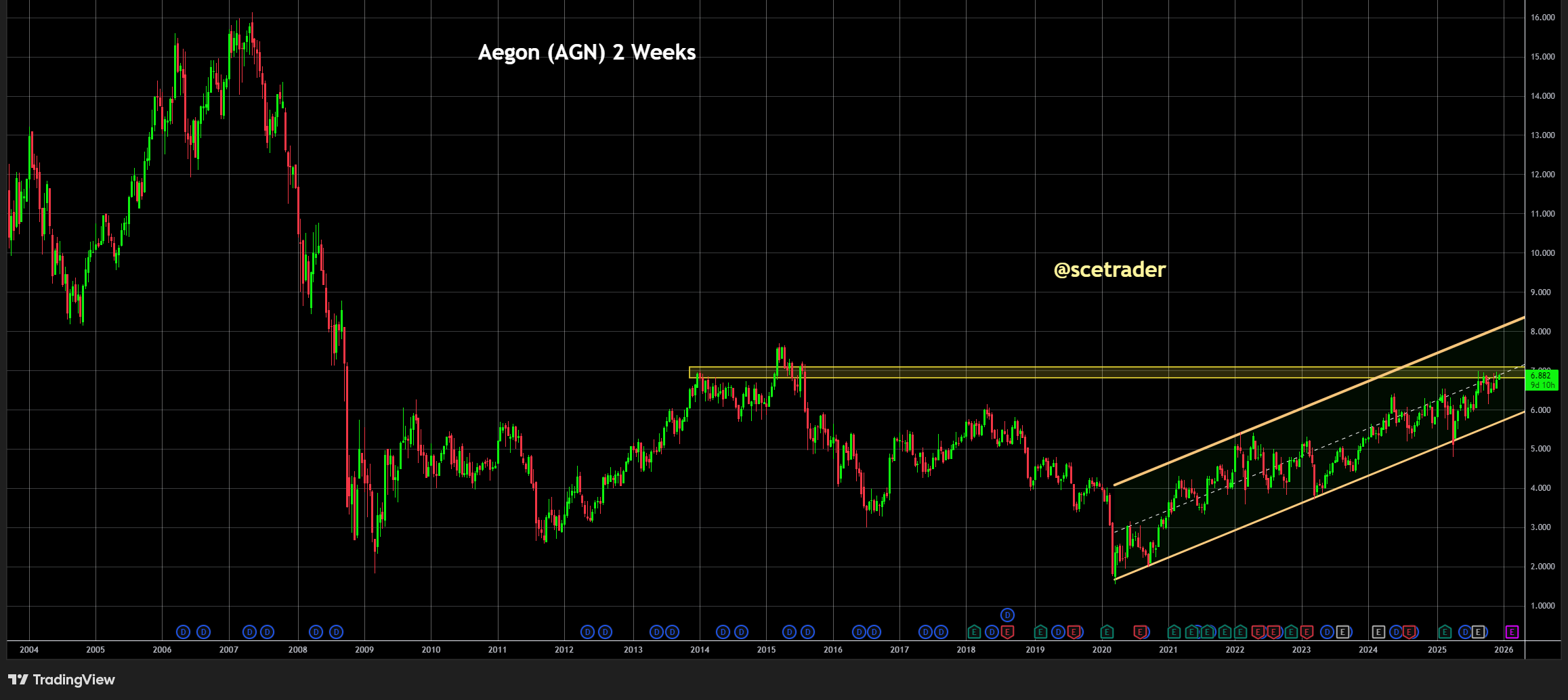Image resolution: width=1568 pixels, height=700 pixels.
Task: Click the first dividend marker of 2016
Action: coord(859,632)
